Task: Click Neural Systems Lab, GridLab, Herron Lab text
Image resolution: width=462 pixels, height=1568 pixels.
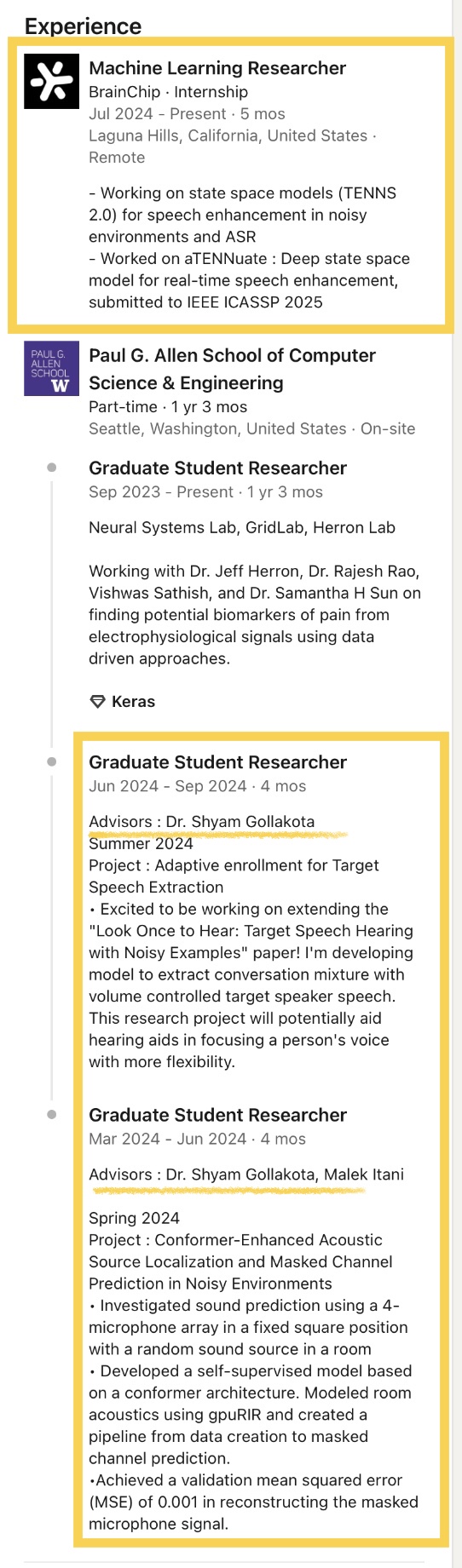Action: (x=242, y=527)
